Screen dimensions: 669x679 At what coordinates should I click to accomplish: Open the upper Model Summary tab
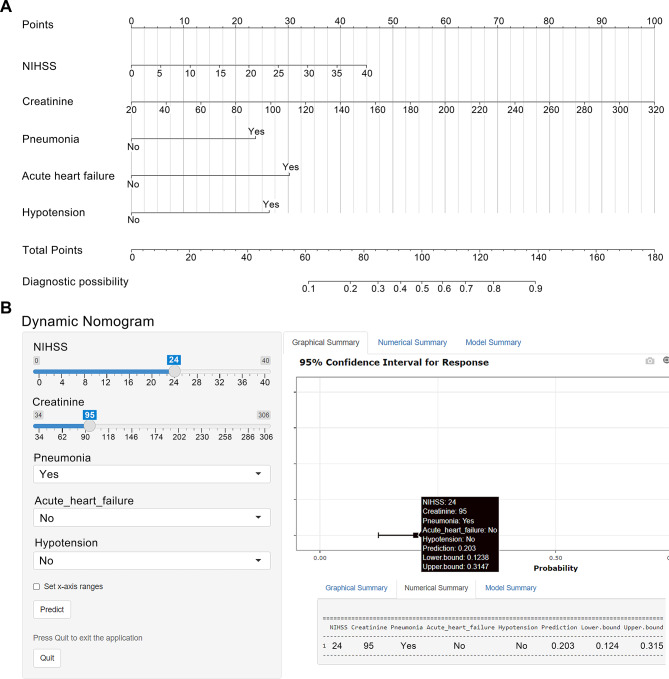[x=493, y=342]
